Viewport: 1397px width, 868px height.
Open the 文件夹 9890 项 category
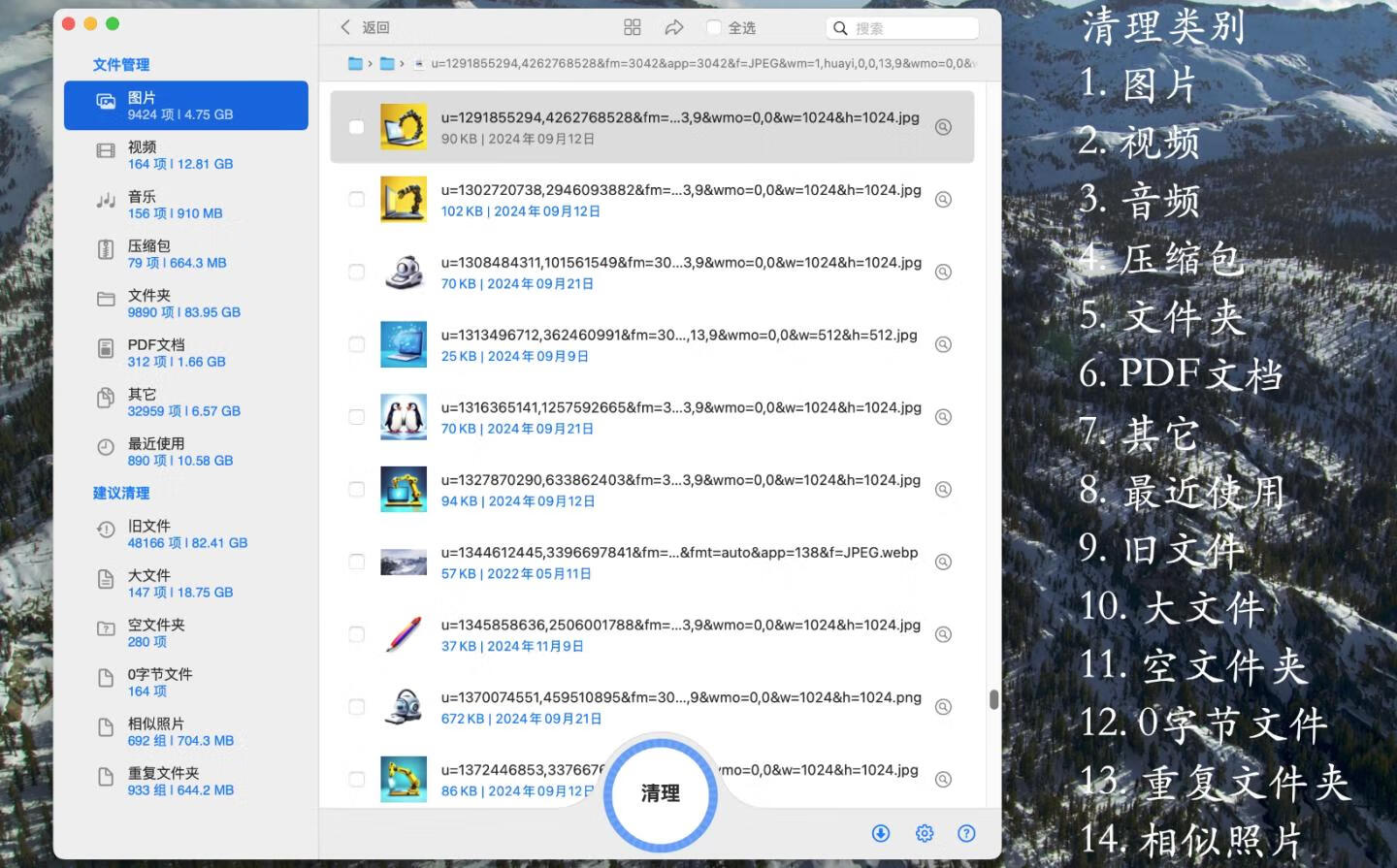[x=186, y=304]
